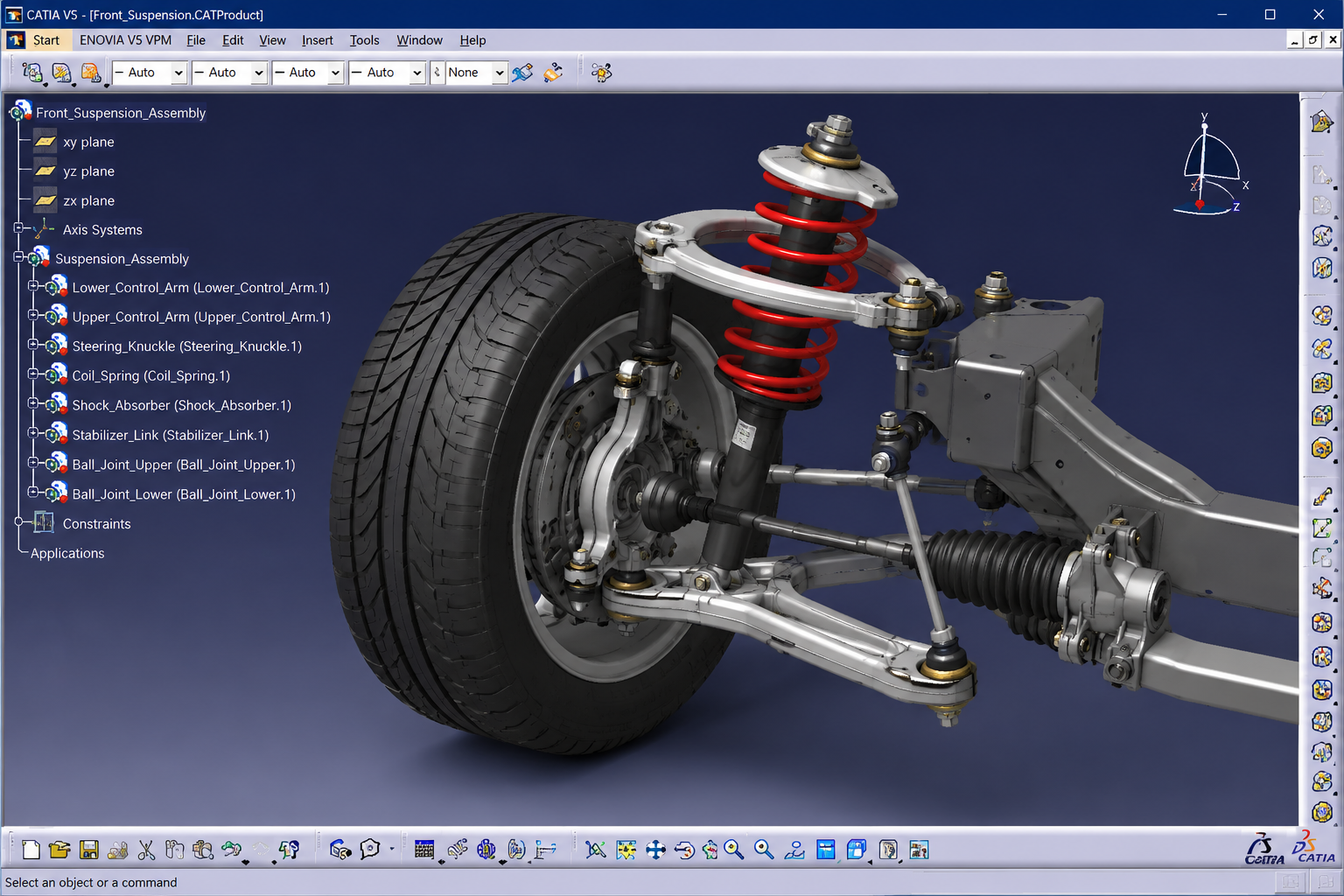The height and width of the screenshot is (896, 1344).
Task: Open the Insert menu
Action: pyautogui.click(x=318, y=40)
